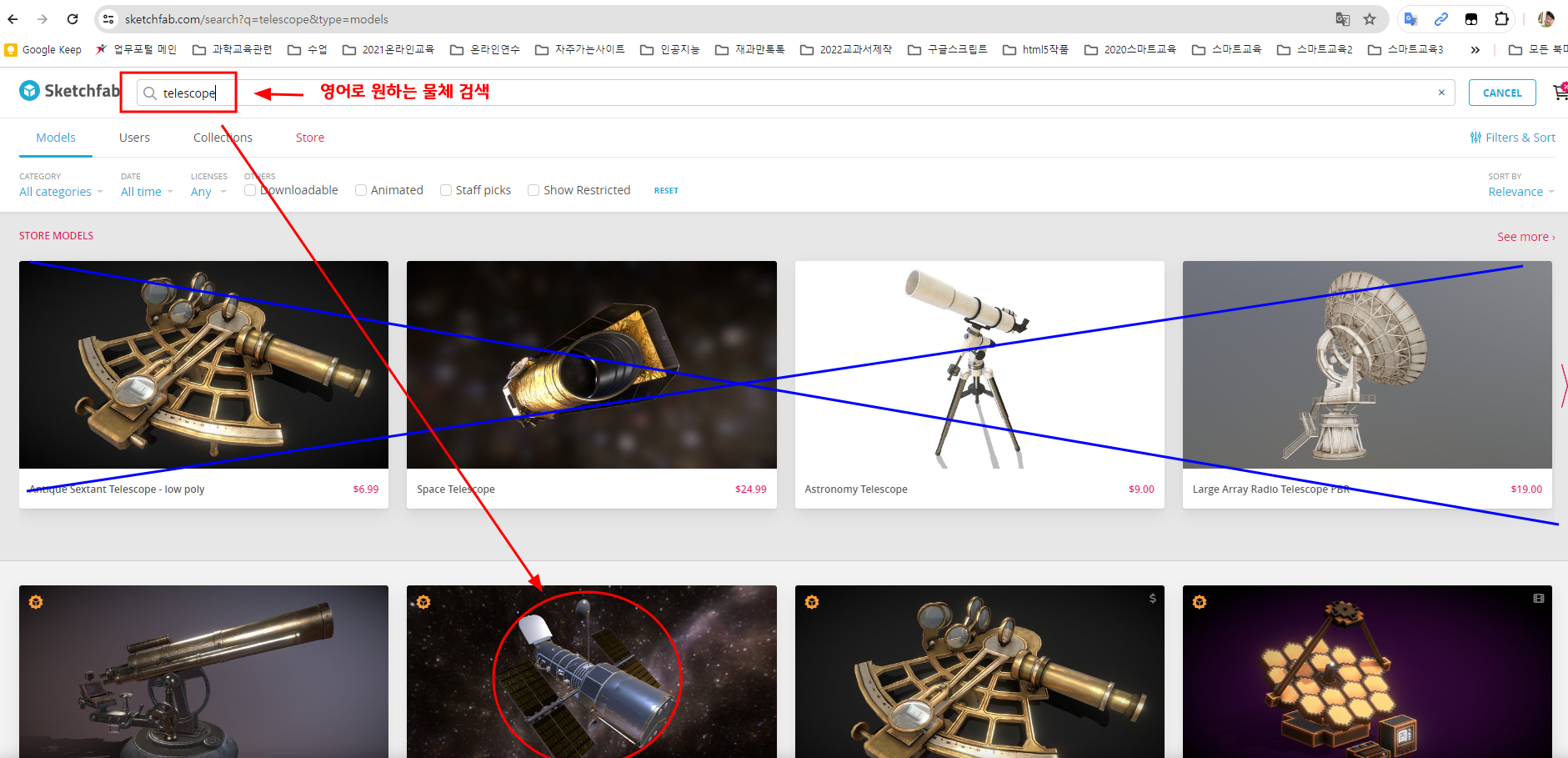Click the blue translate extension icon
Screen dimensions: 1568x758
coord(1411,19)
